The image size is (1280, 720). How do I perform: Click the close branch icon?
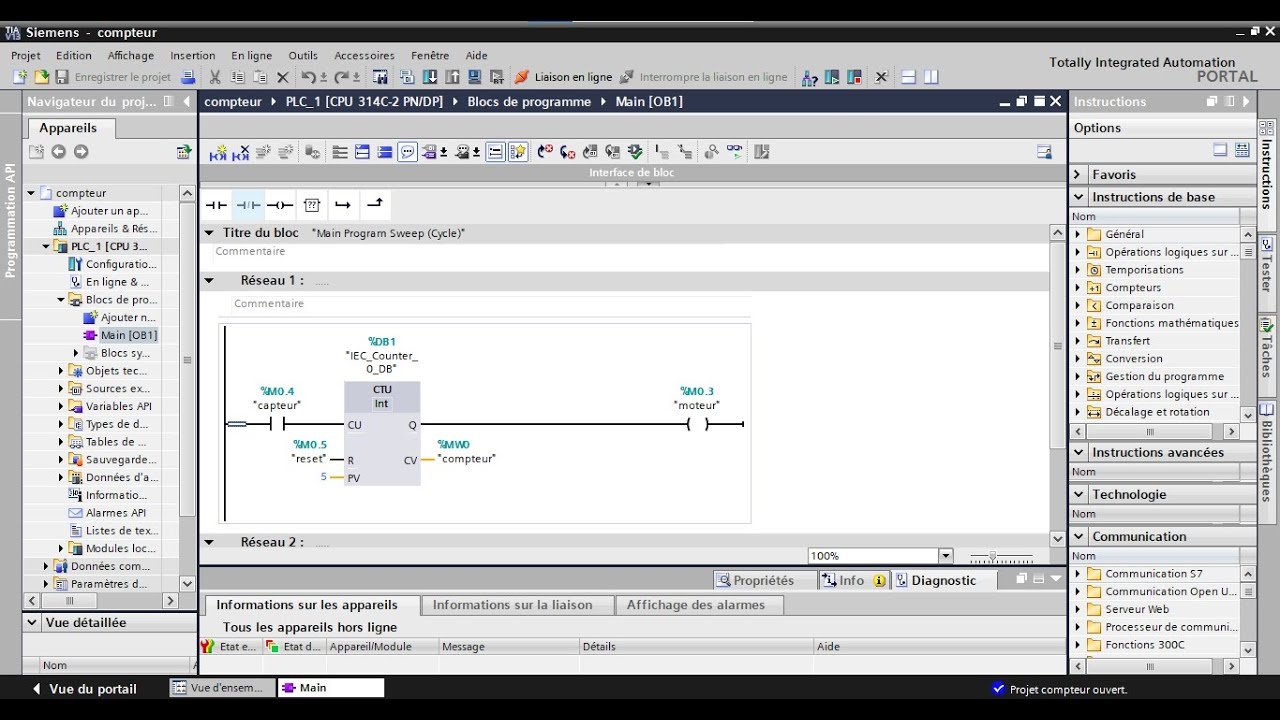click(x=375, y=205)
